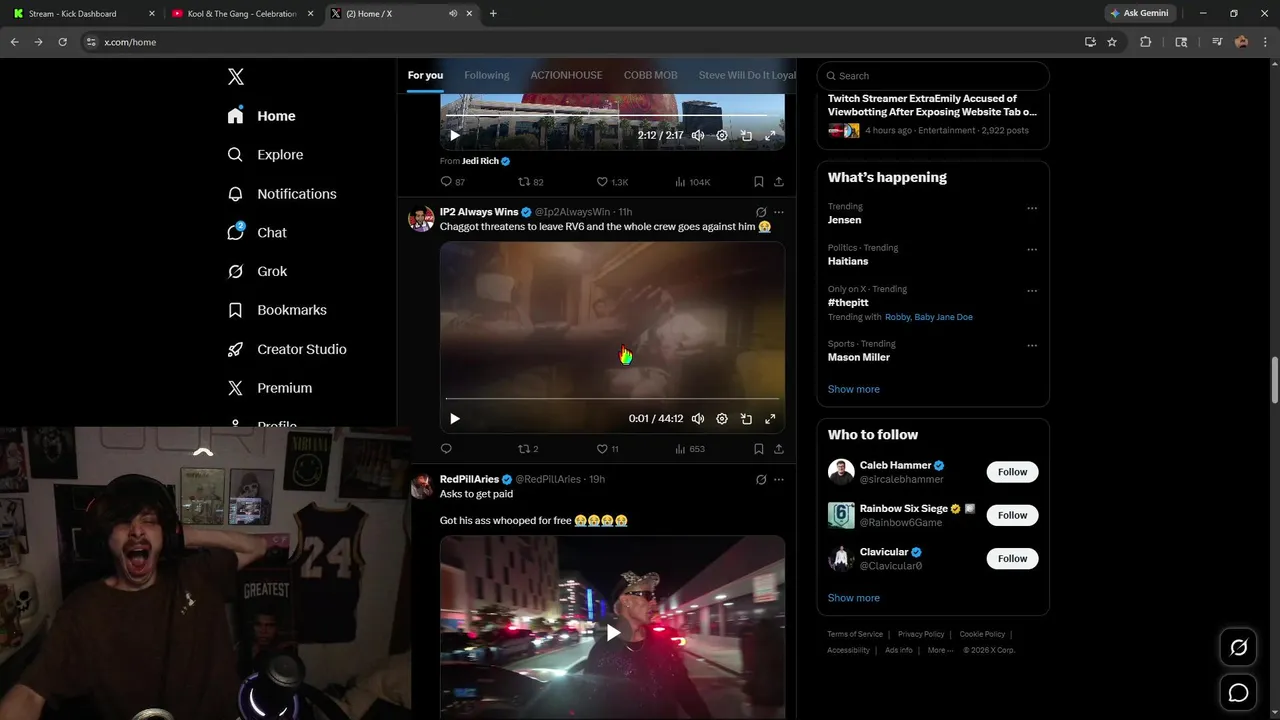Switch to the COBB MOB tab
The width and height of the screenshot is (1280, 720).
point(650,75)
